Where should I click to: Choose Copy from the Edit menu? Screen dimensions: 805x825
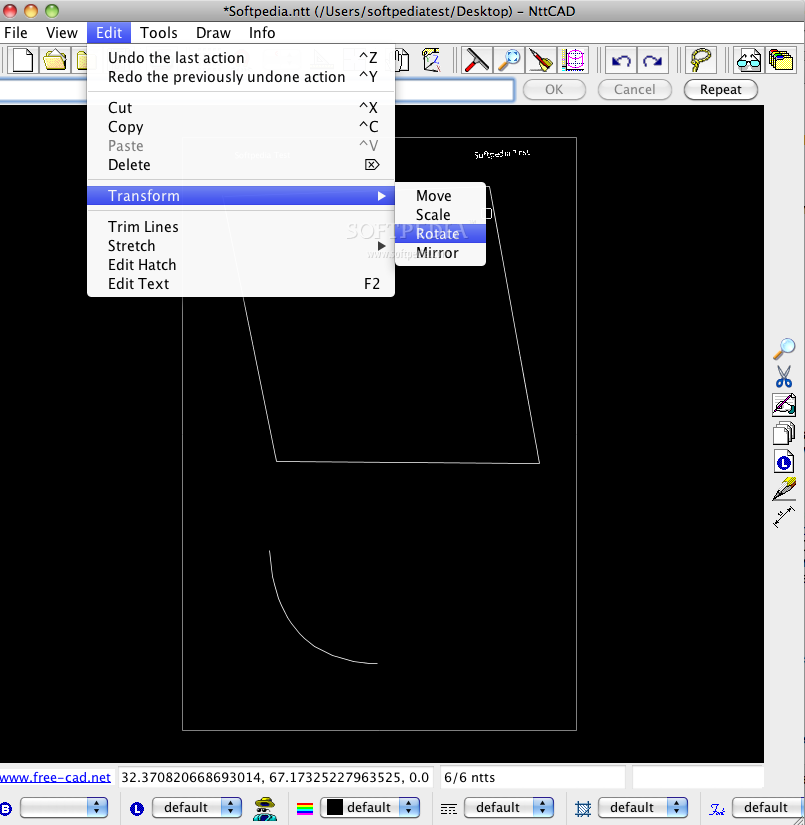pyautogui.click(x=241, y=127)
